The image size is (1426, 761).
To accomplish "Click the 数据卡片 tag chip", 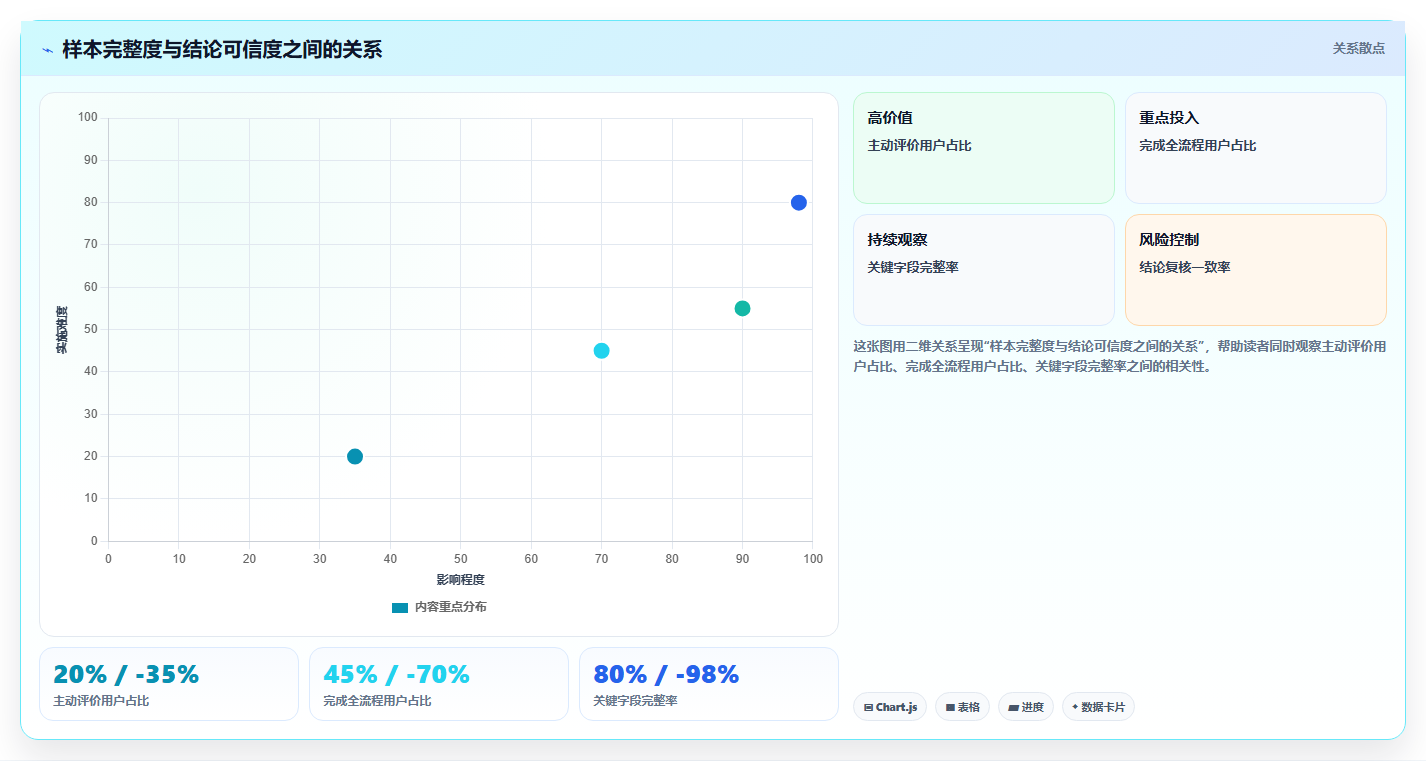I will coord(1098,707).
